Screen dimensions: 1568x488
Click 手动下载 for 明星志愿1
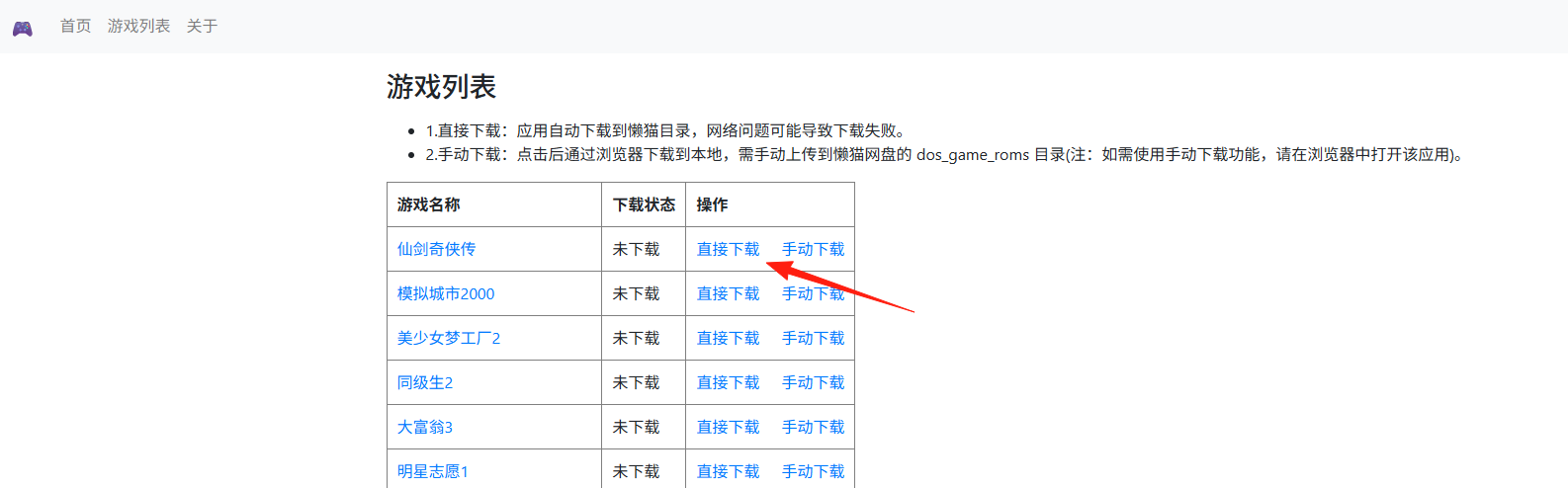point(813,471)
